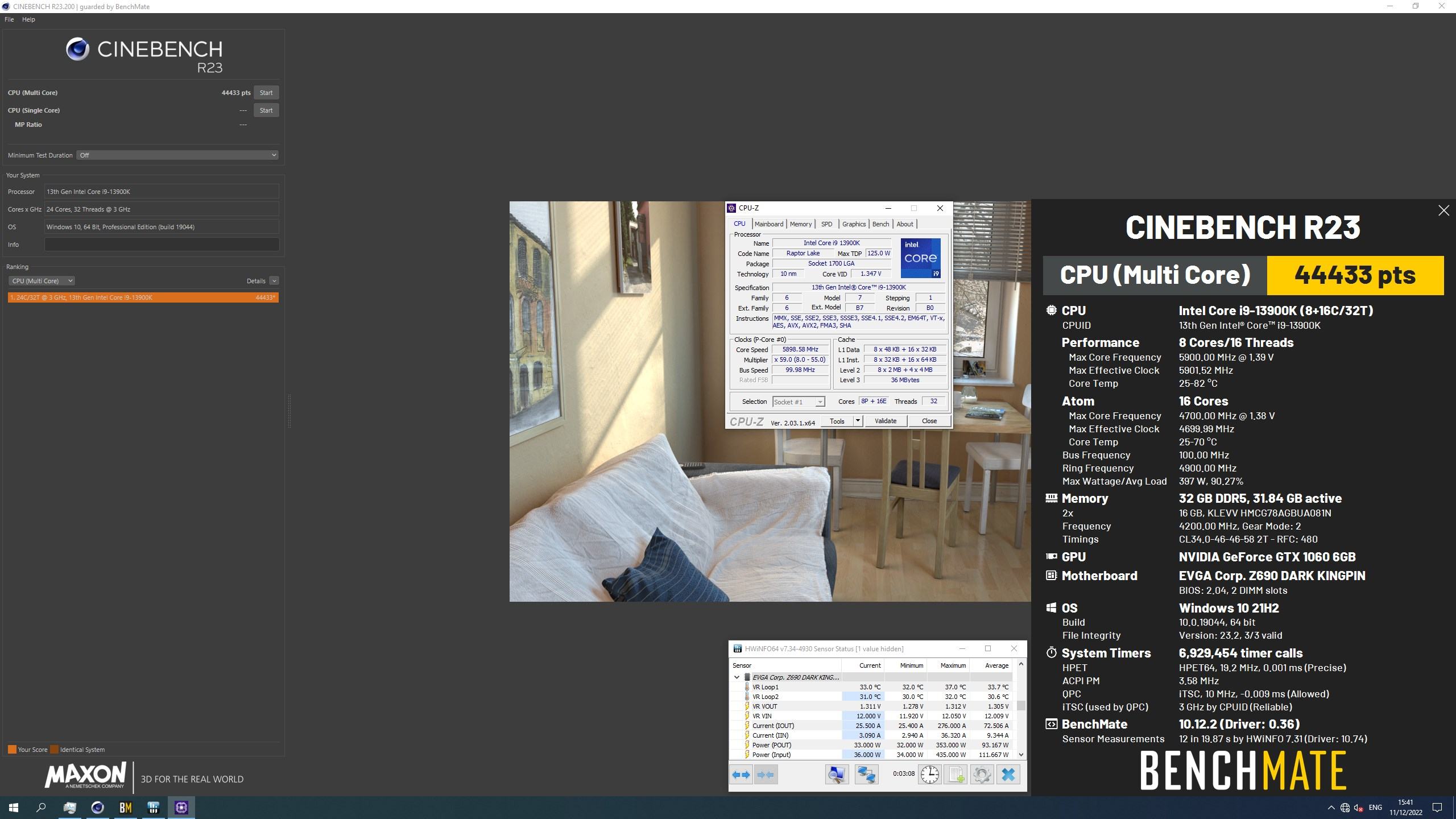Image resolution: width=1456 pixels, height=819 pixels.
Task: Switch to CPU-Z Graphics tab
Action: (854, 224)
